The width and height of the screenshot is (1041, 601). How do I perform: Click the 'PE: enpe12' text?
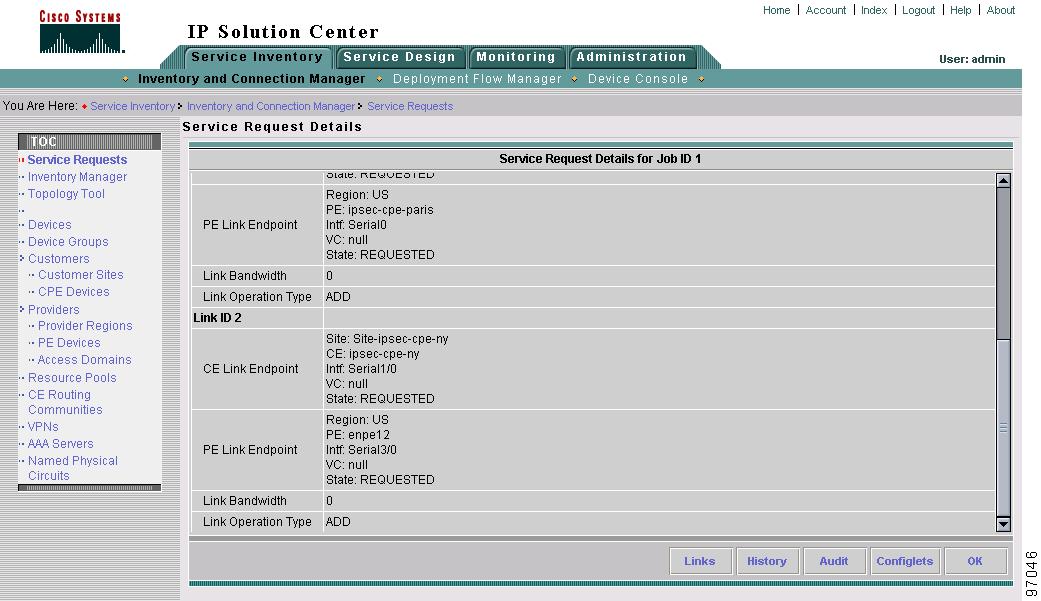point(358,435)
